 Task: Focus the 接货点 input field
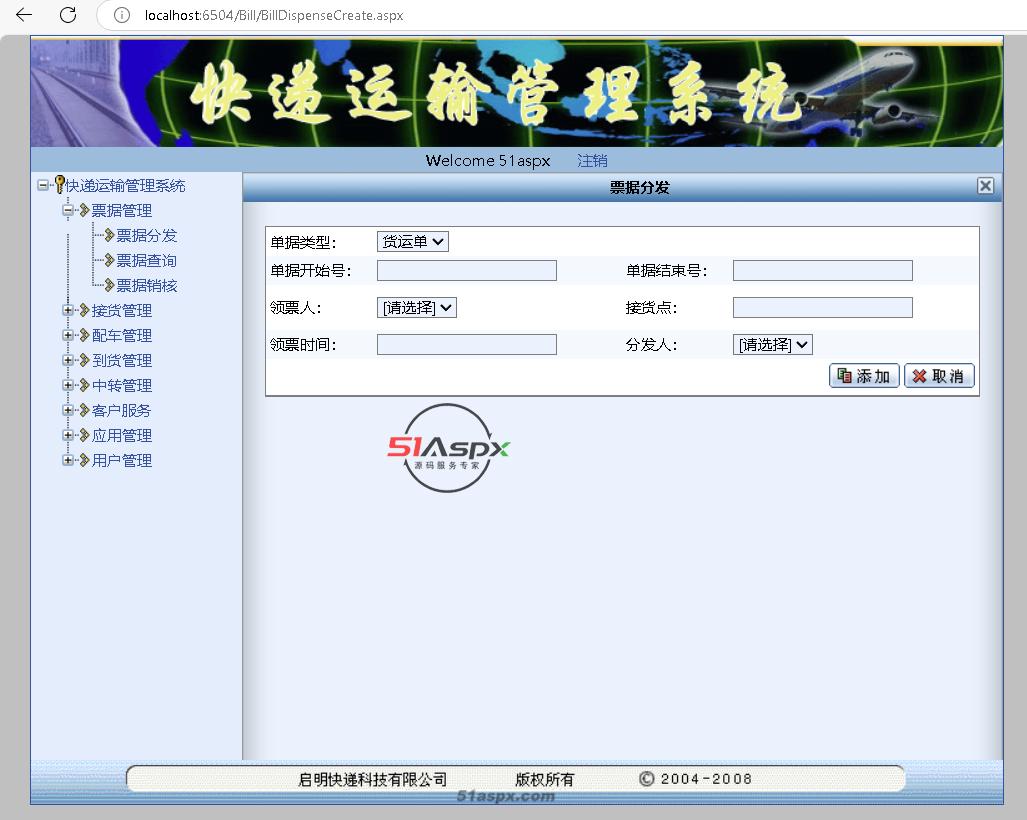[823, 307]
